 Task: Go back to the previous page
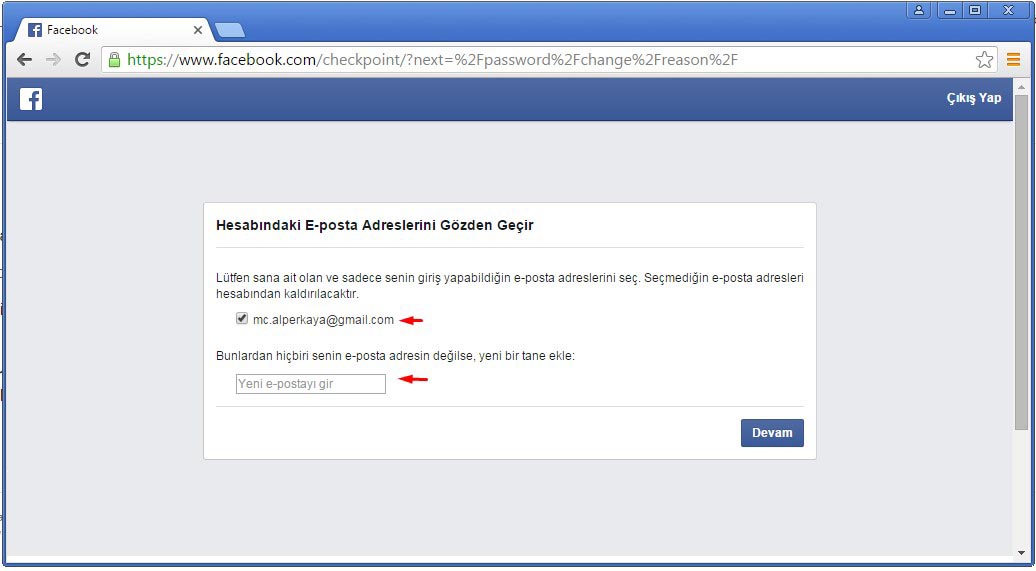(x=24, y=60)
